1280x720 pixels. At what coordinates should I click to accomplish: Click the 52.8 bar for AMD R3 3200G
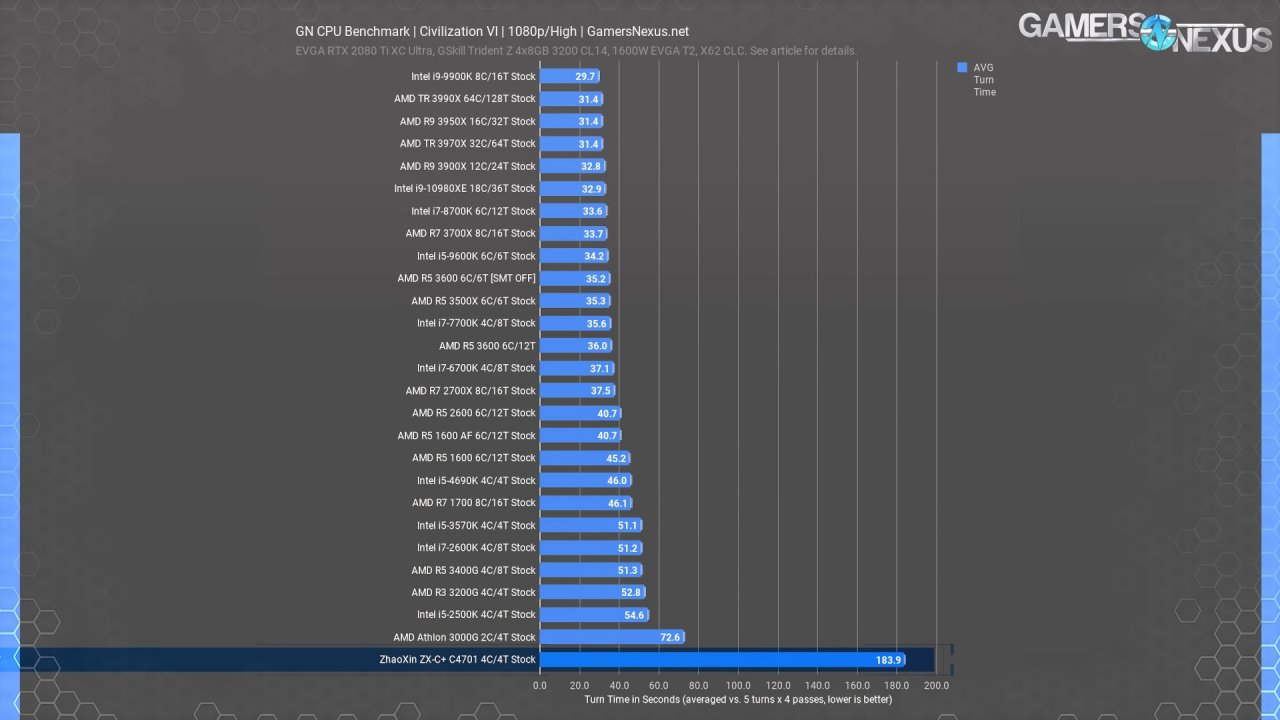592,593
